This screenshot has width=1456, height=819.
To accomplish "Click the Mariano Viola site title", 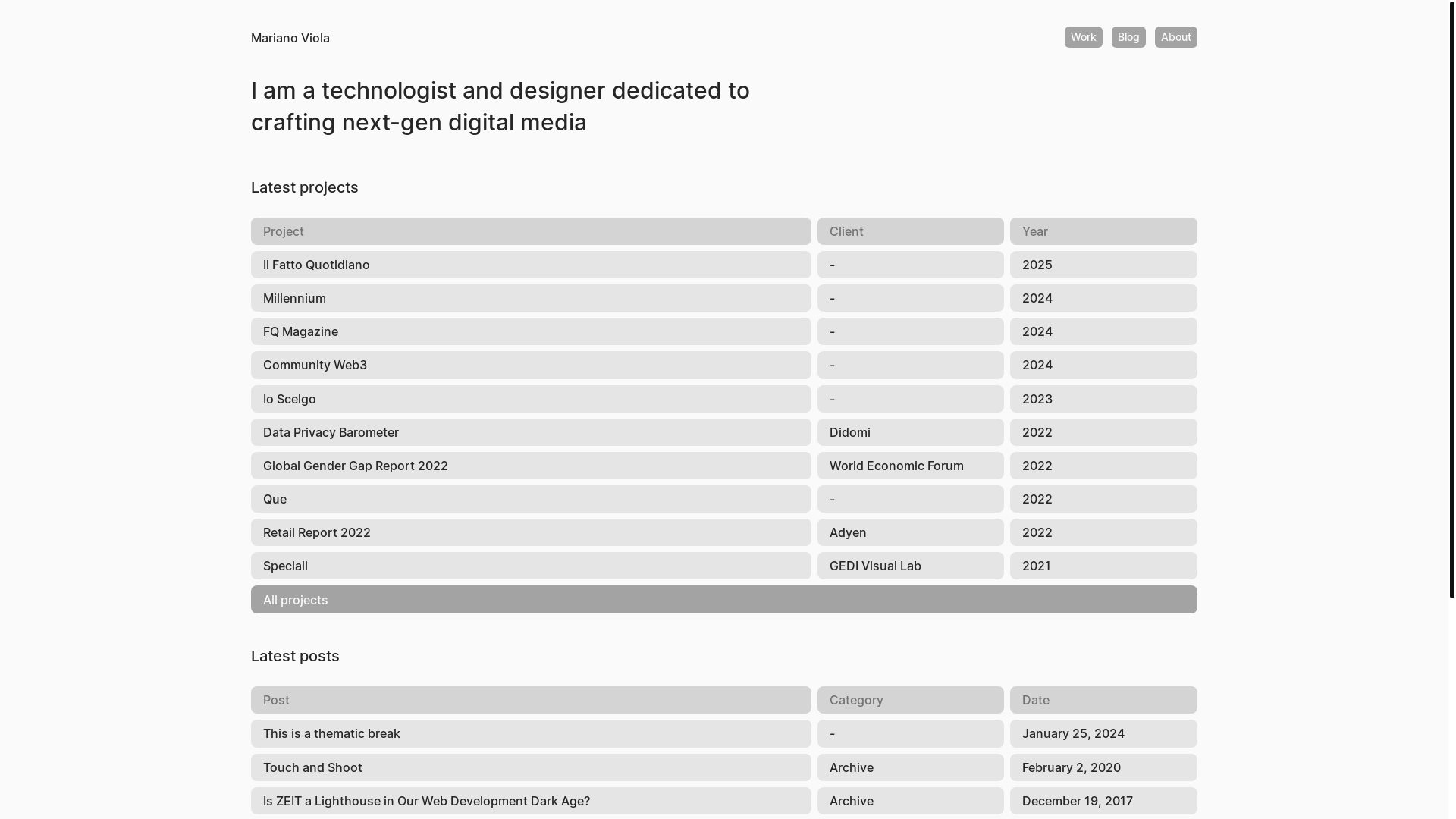I will pos(290,38).
